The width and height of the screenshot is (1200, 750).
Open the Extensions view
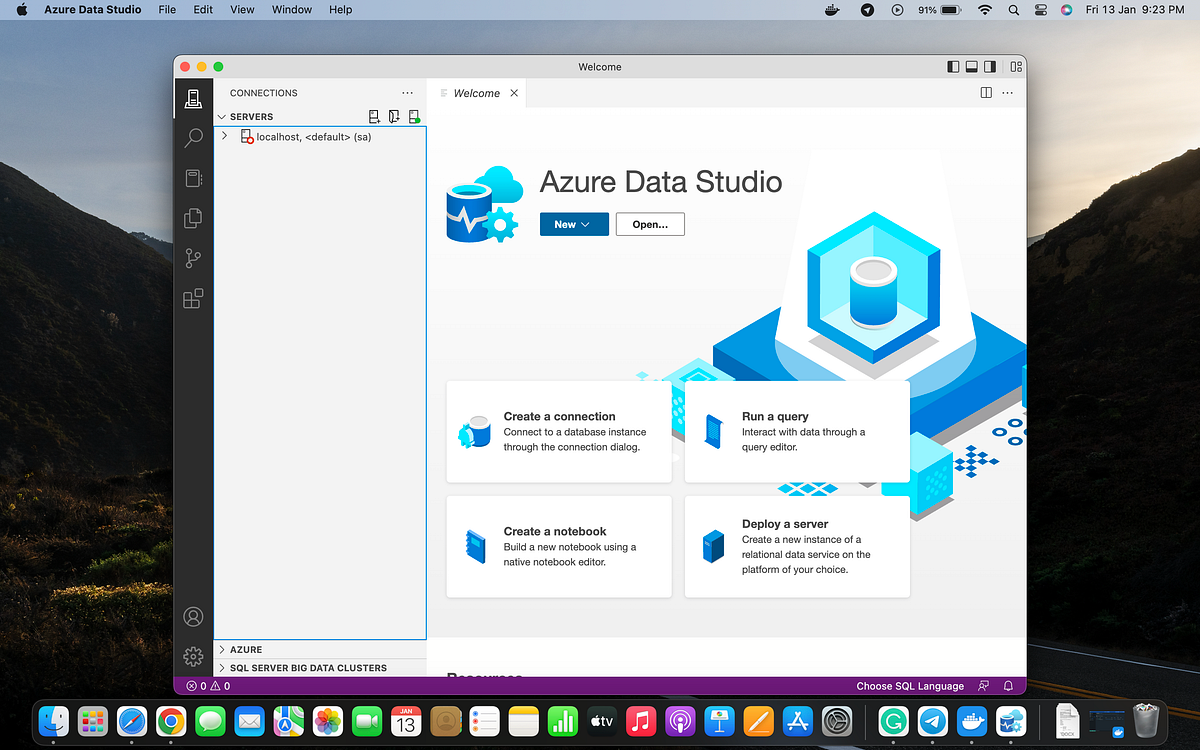[x=193, y=298]
